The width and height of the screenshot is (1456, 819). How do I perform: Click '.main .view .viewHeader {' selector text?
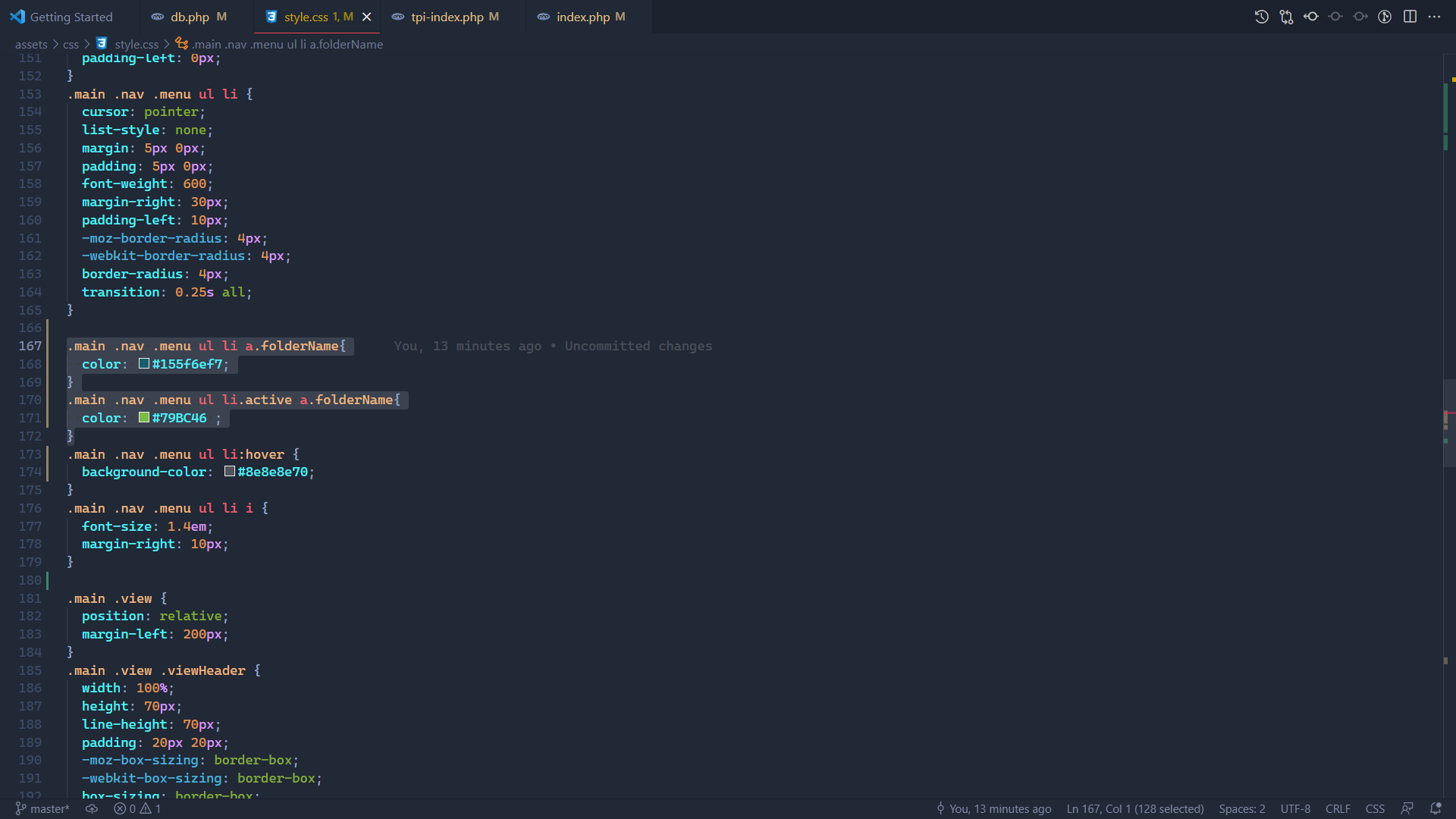pyautogui.click(x=164, y=670)
